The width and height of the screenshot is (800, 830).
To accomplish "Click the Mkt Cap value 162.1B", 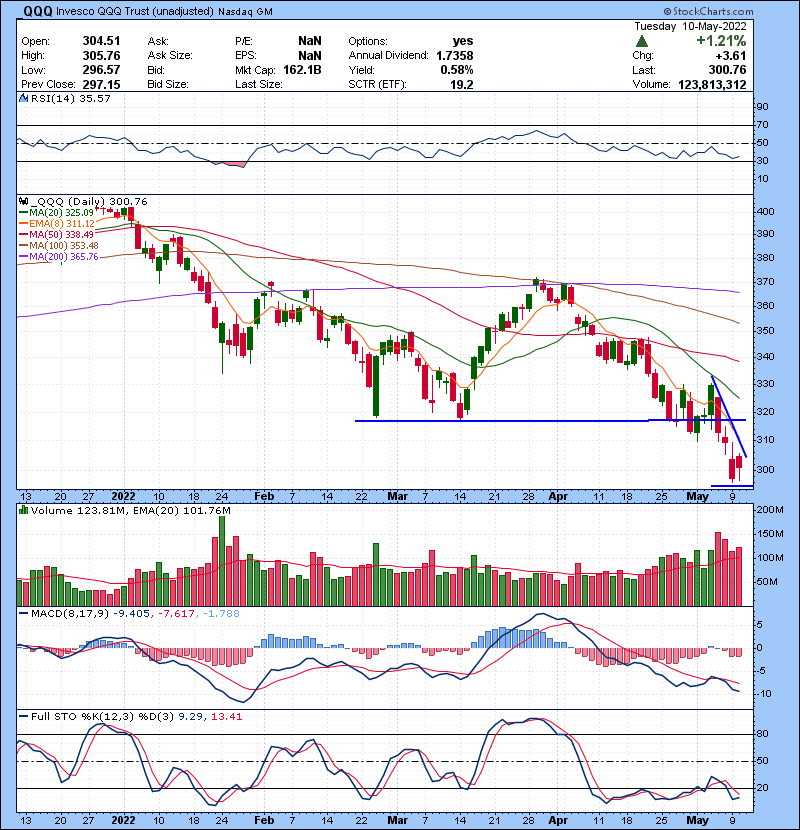I will pyautogui.click(x=302, y=70).
